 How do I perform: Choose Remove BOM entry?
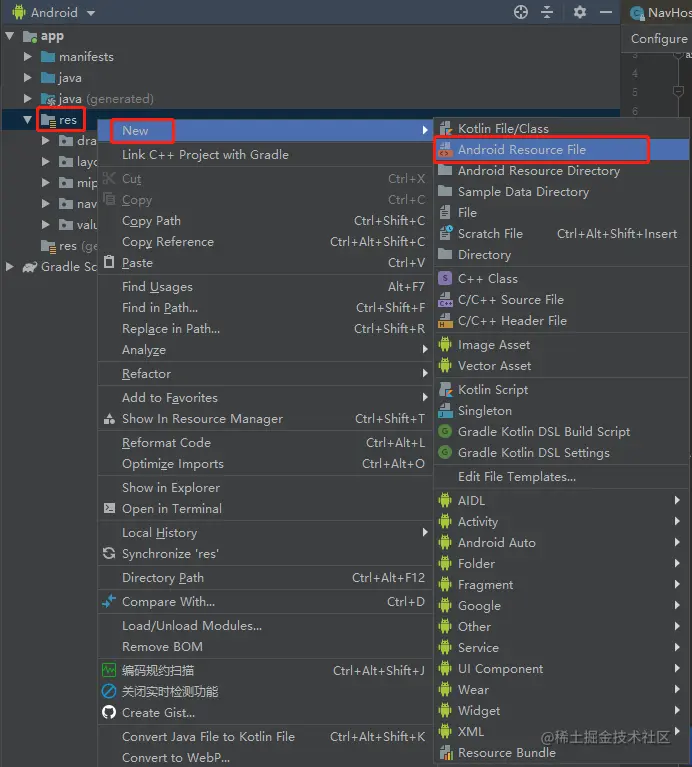[265, 647]
